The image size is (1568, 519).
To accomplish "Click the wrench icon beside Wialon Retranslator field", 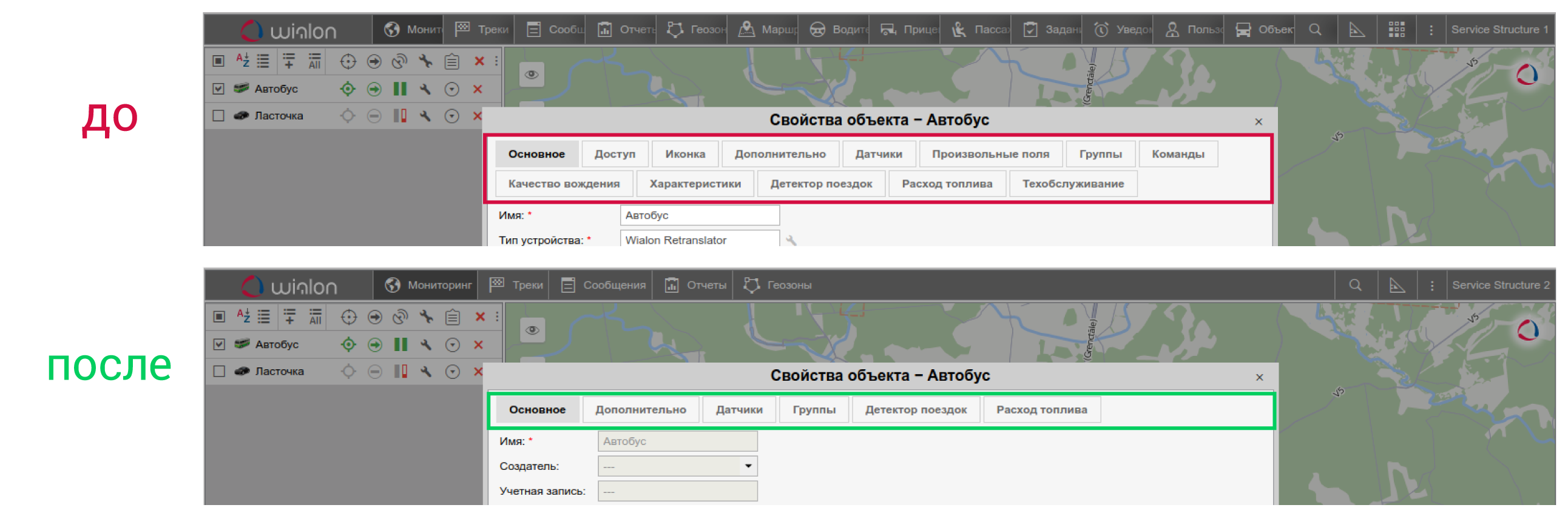I will click(x=791, y=240).
